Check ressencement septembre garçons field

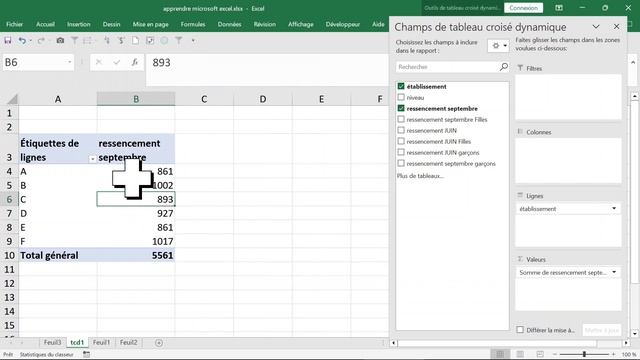tap(401, 163)
